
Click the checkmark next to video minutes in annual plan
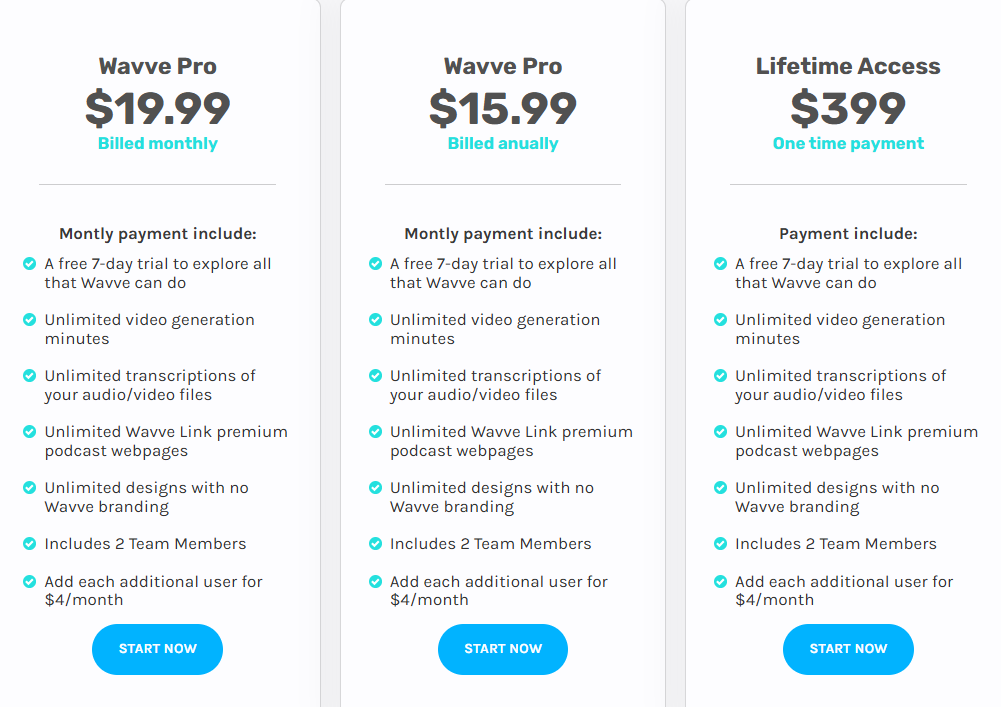374,320
